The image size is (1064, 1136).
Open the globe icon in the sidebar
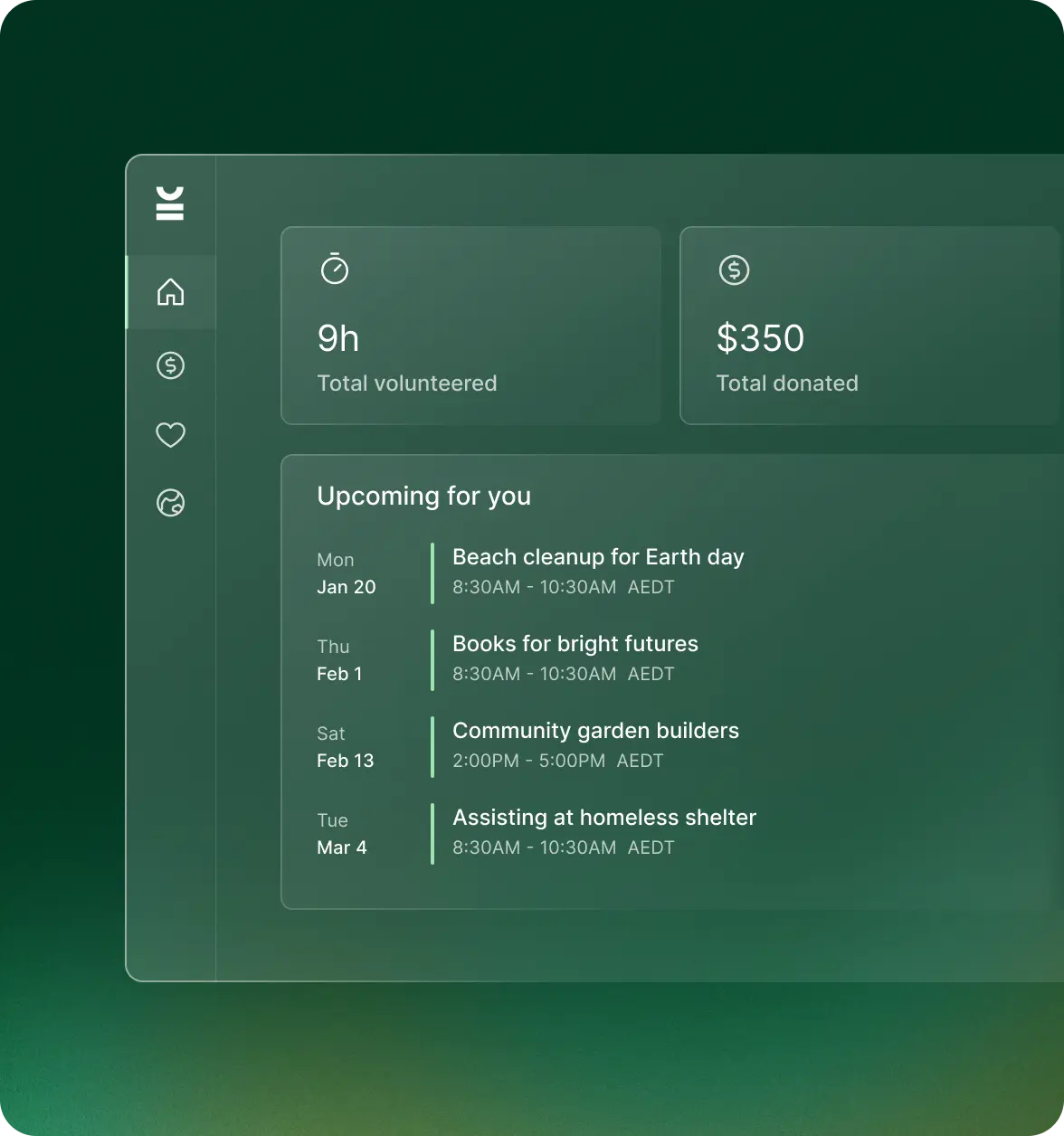[170, 502]
